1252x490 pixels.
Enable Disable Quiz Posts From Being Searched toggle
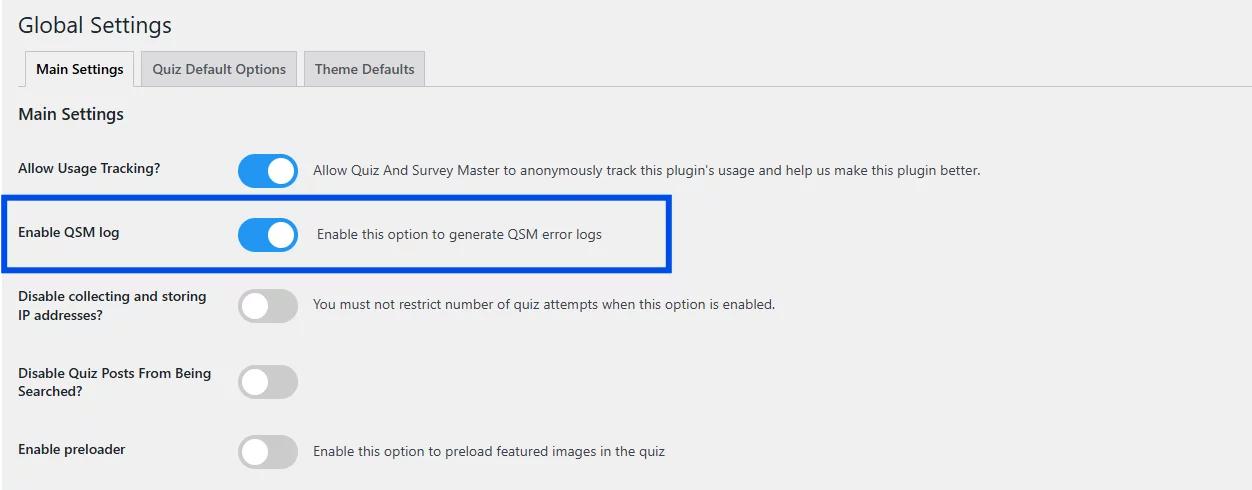click(x=268, y=382)
